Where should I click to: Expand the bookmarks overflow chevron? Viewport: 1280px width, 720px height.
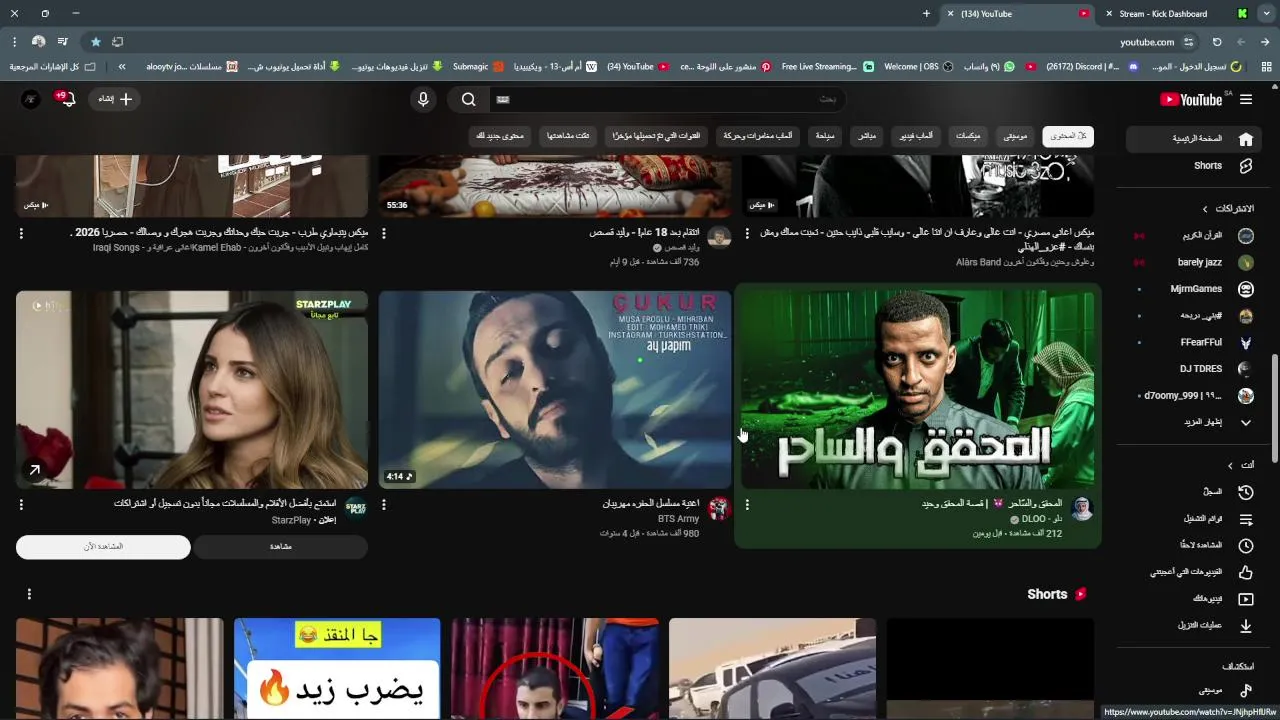click(122, 67)
